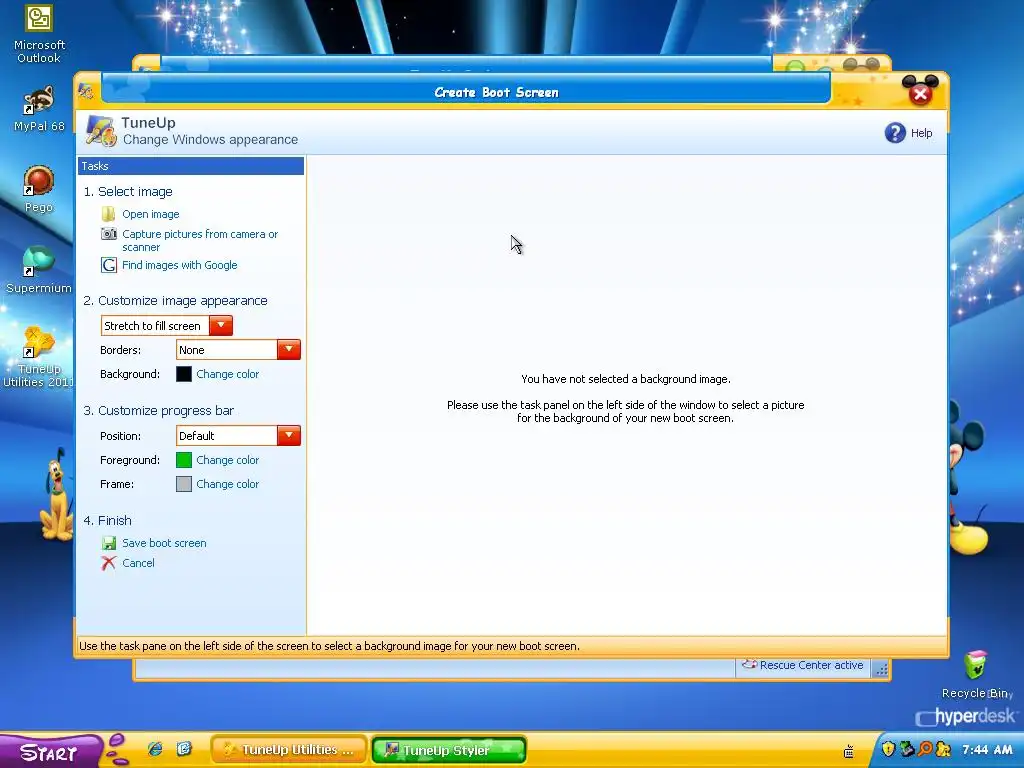Viewport: 1024px width, 768px height.
Task: Click Rescue Center active status text
Action: coord(811,665)
